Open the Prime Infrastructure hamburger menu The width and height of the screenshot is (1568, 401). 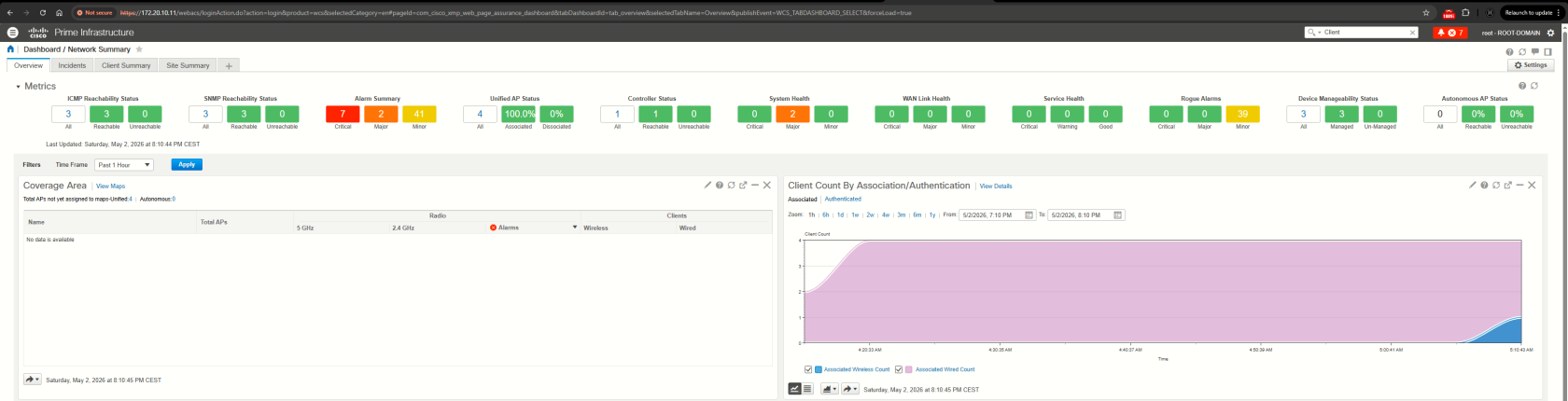[x=12, y=33]
